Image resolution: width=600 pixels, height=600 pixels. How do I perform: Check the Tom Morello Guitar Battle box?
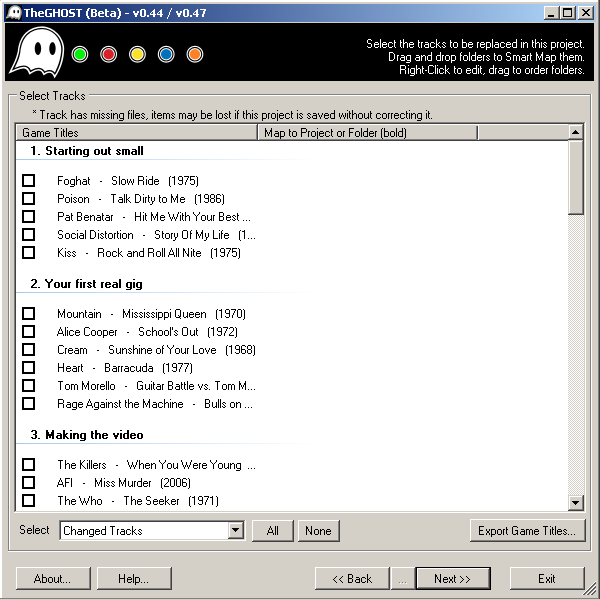click(x=28, y=386)
